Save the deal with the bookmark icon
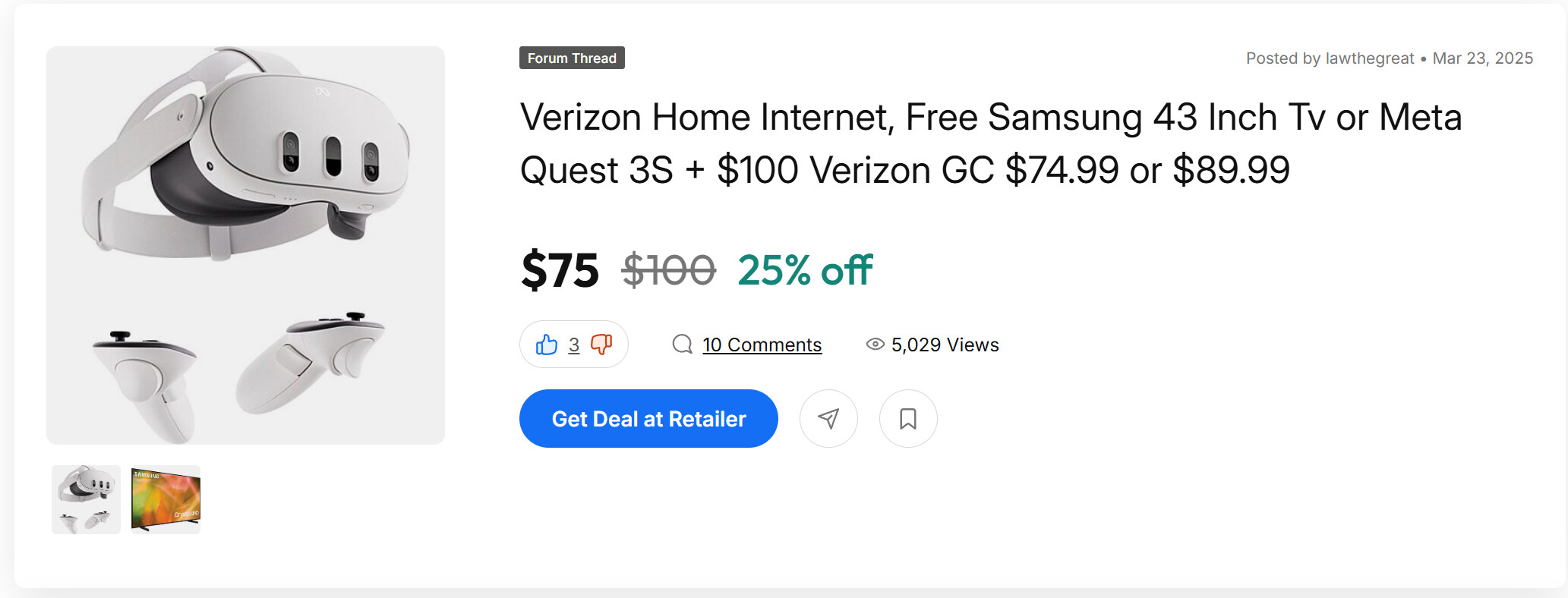The width and height of the screenshot is (1568, 598). tap(908, 419)
